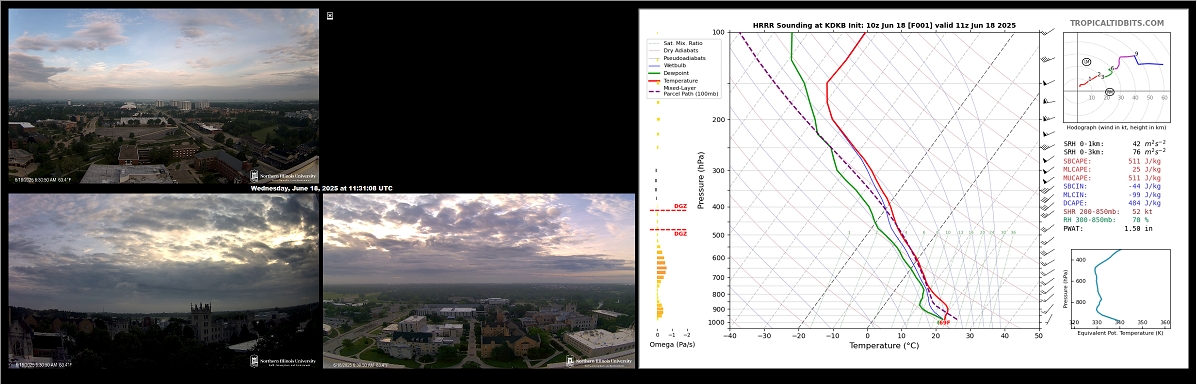Click the upper red DGZ label

coord(680,206)
